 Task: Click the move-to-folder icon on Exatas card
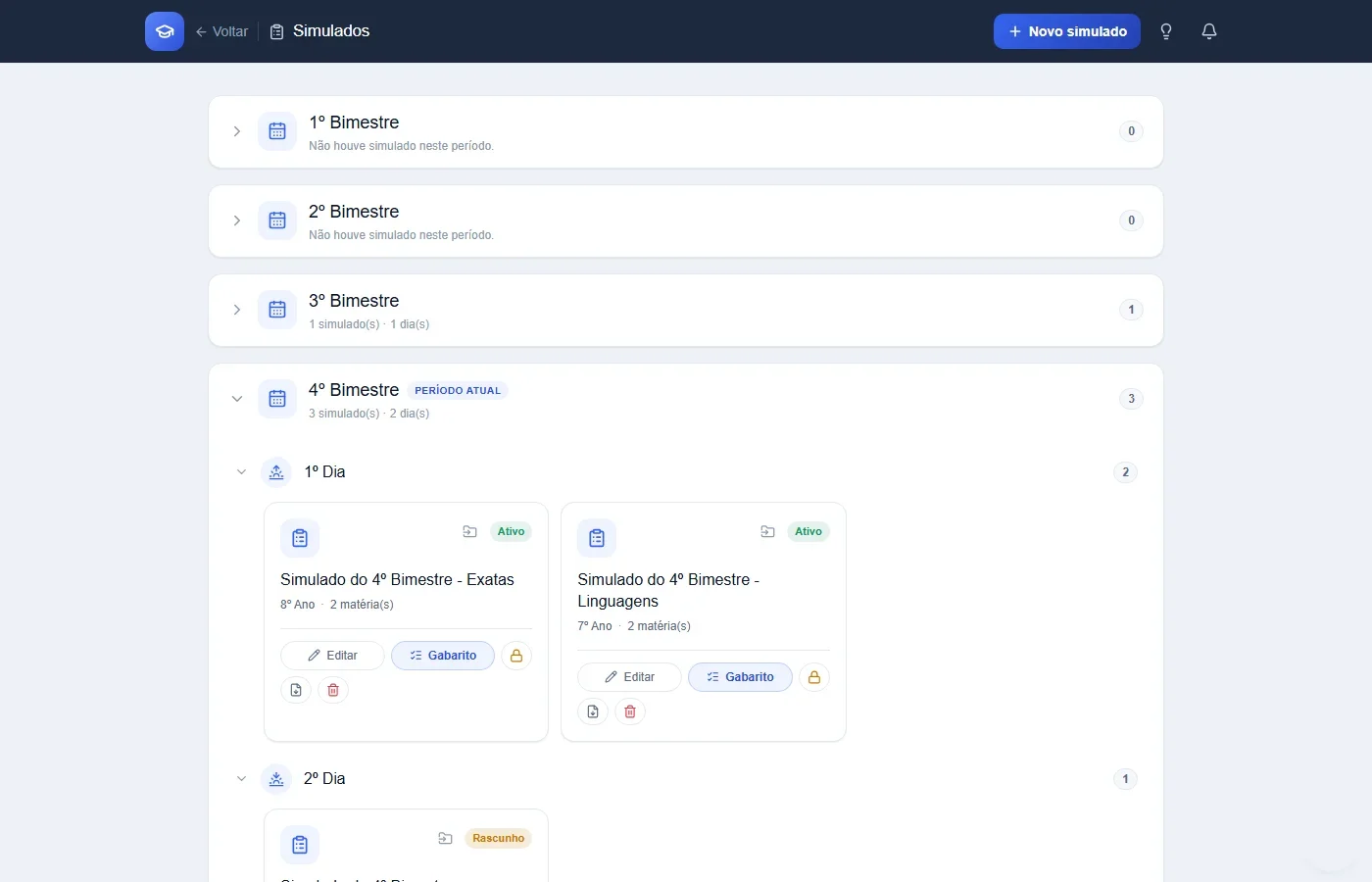point(470,532)
